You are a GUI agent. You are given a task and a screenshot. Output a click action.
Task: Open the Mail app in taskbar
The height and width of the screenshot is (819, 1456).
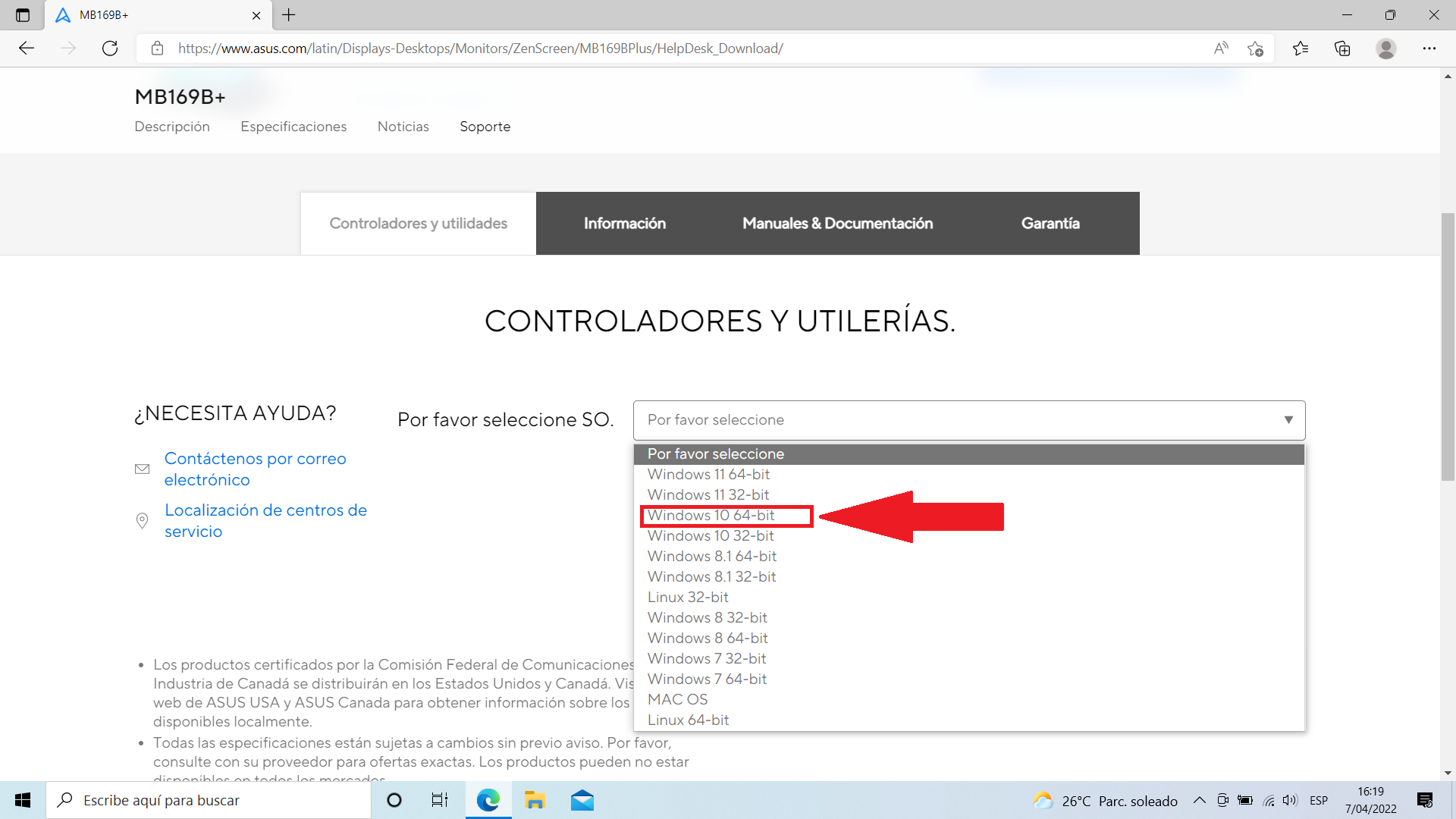point(582,800)
